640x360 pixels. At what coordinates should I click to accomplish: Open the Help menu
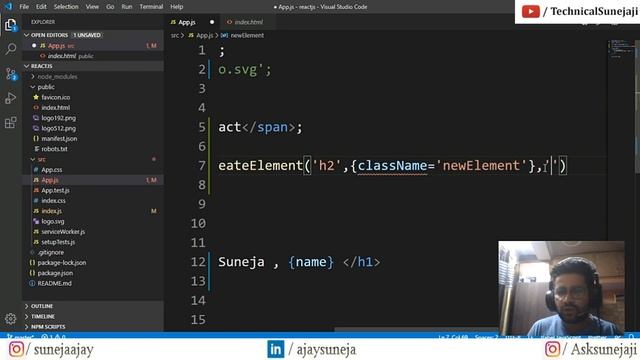pyautogui.click(x=176, y=7)
